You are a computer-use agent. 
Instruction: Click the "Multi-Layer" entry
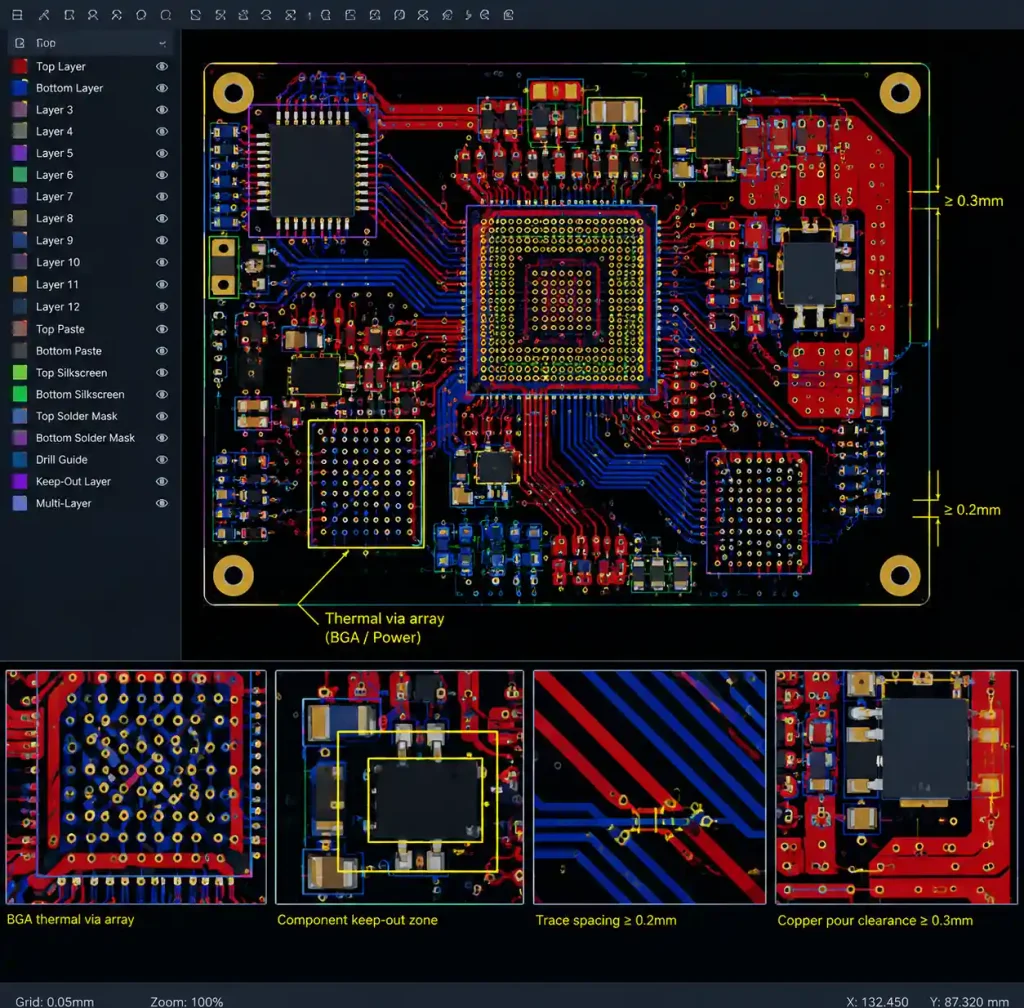pos(63,503)
